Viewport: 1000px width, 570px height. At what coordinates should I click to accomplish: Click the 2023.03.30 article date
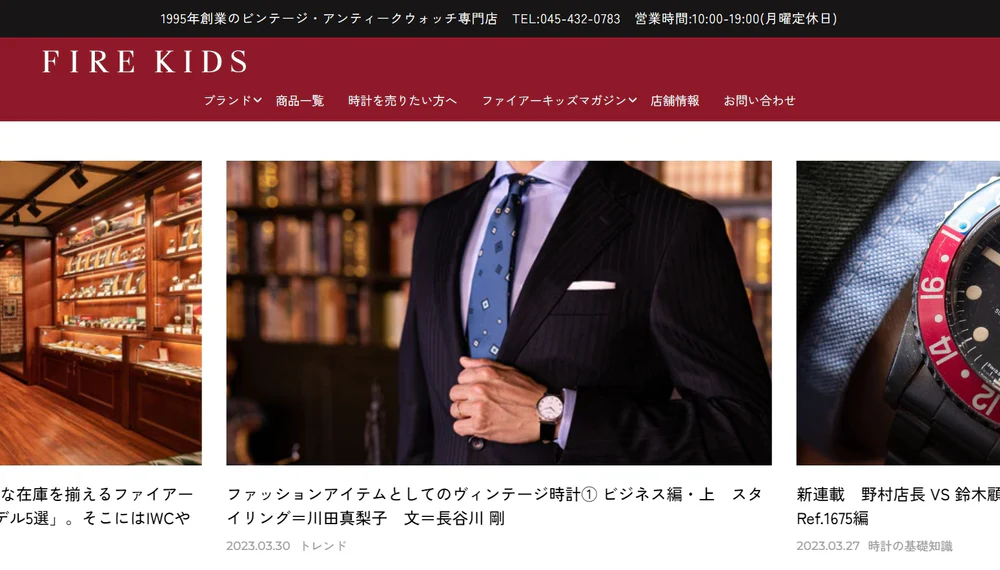(258, 546)
